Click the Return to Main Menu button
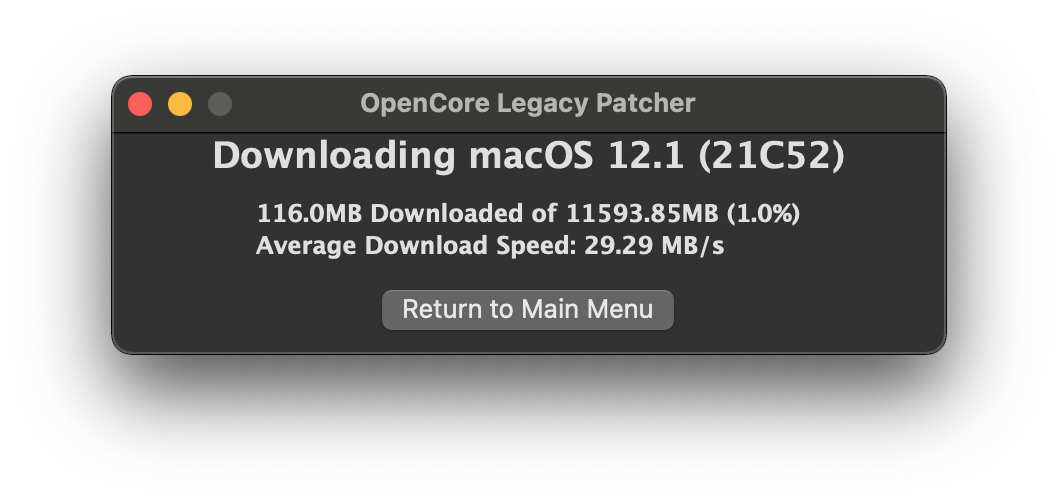Image resolution: width=1058 pixels, height=502 pixels. pos(528,310)
